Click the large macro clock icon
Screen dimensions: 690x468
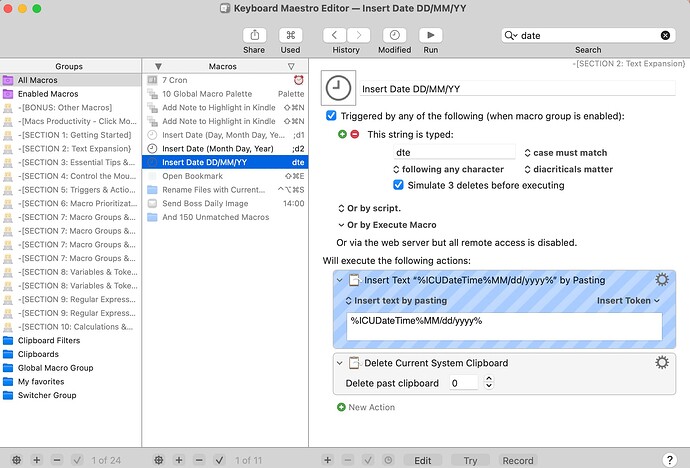point(343,88)
